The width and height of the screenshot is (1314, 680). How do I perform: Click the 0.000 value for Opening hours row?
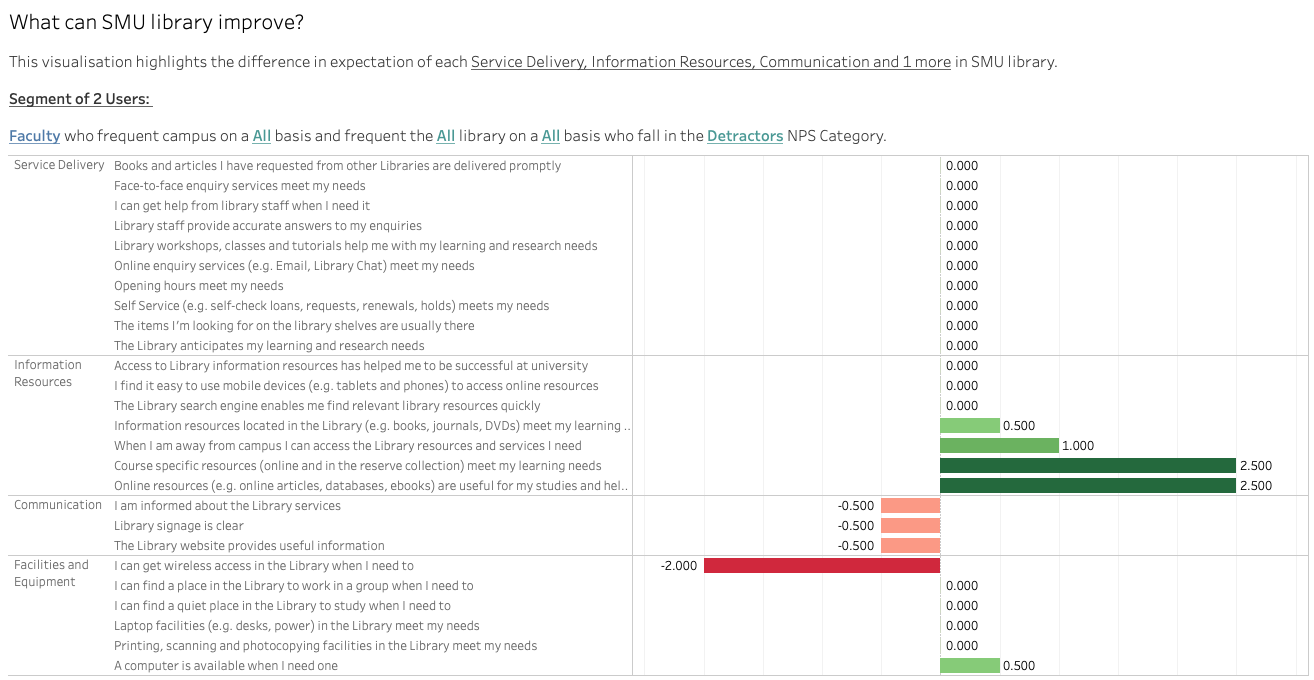pyautogui.click(x=962, y=286)
